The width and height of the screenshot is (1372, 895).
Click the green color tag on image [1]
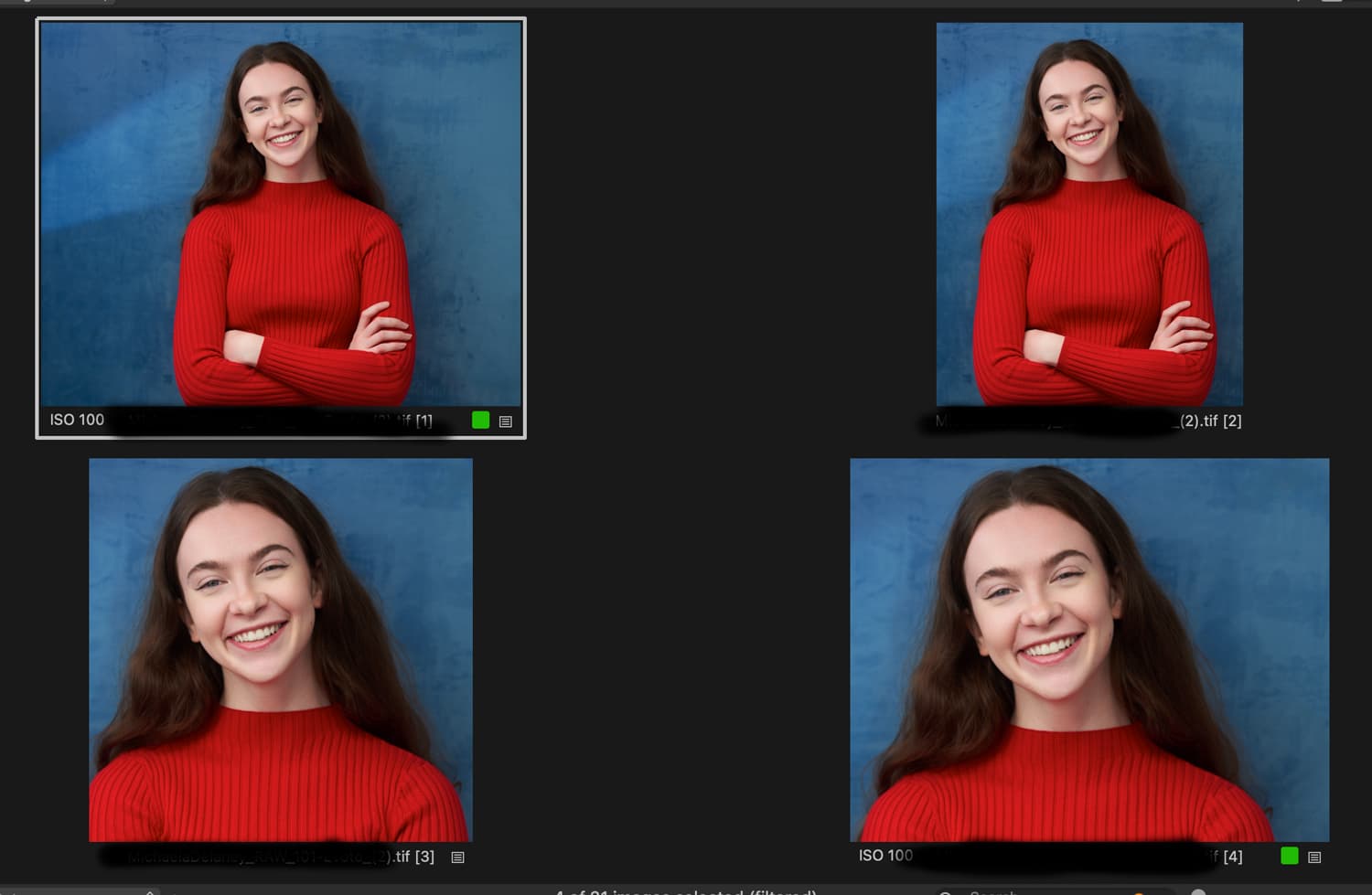pos(480,420)
